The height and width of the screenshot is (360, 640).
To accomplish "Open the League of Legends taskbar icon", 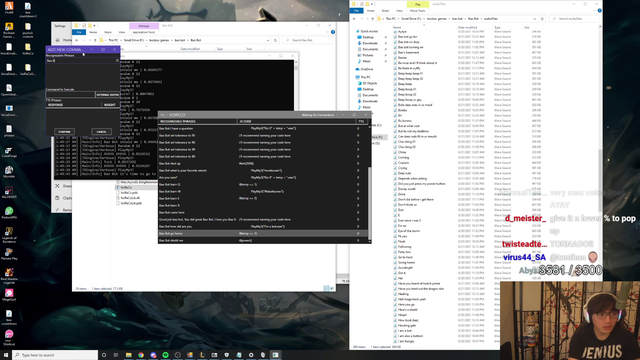I will (202, 355).
